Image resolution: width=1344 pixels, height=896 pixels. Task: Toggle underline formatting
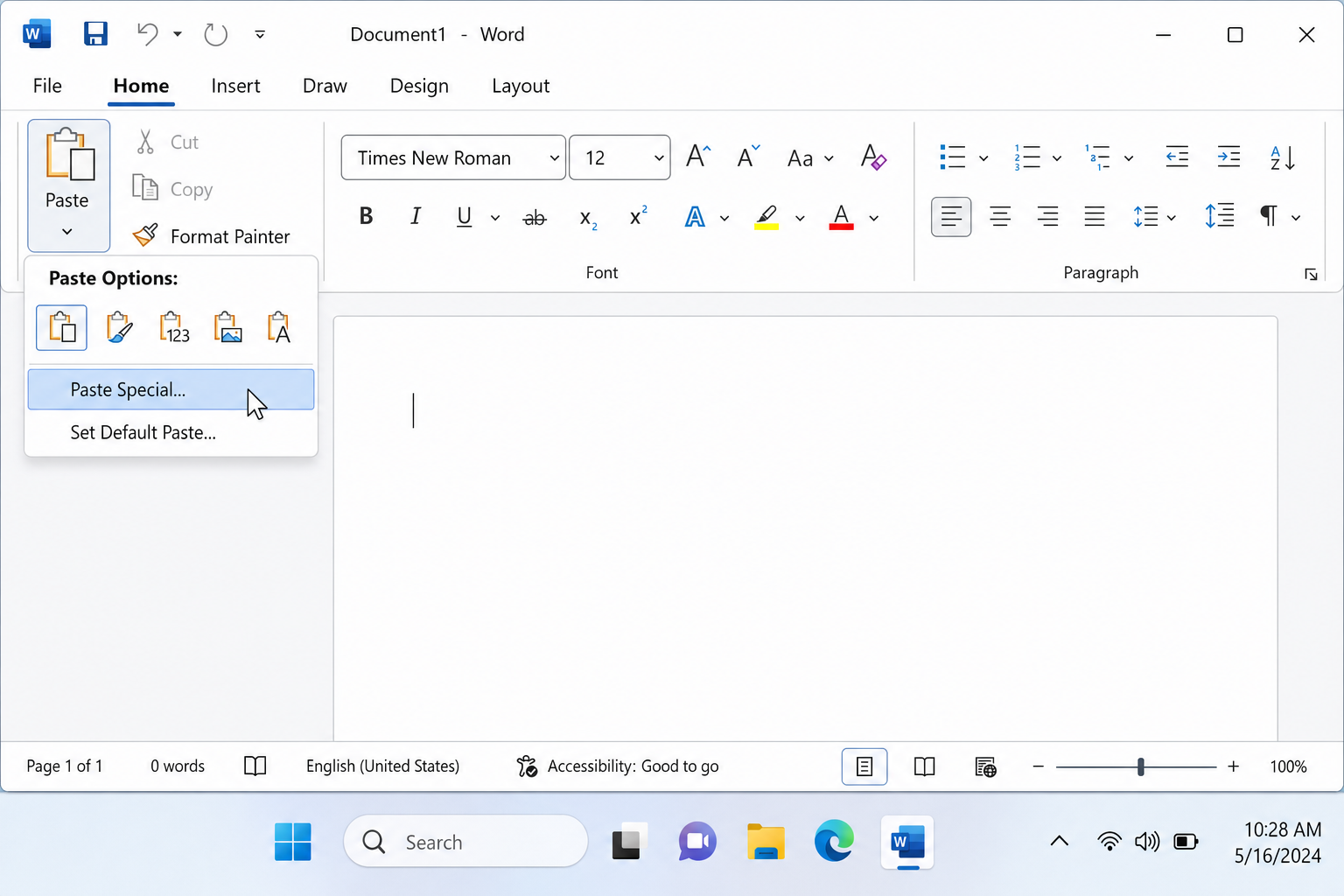[x=465, y=216]
